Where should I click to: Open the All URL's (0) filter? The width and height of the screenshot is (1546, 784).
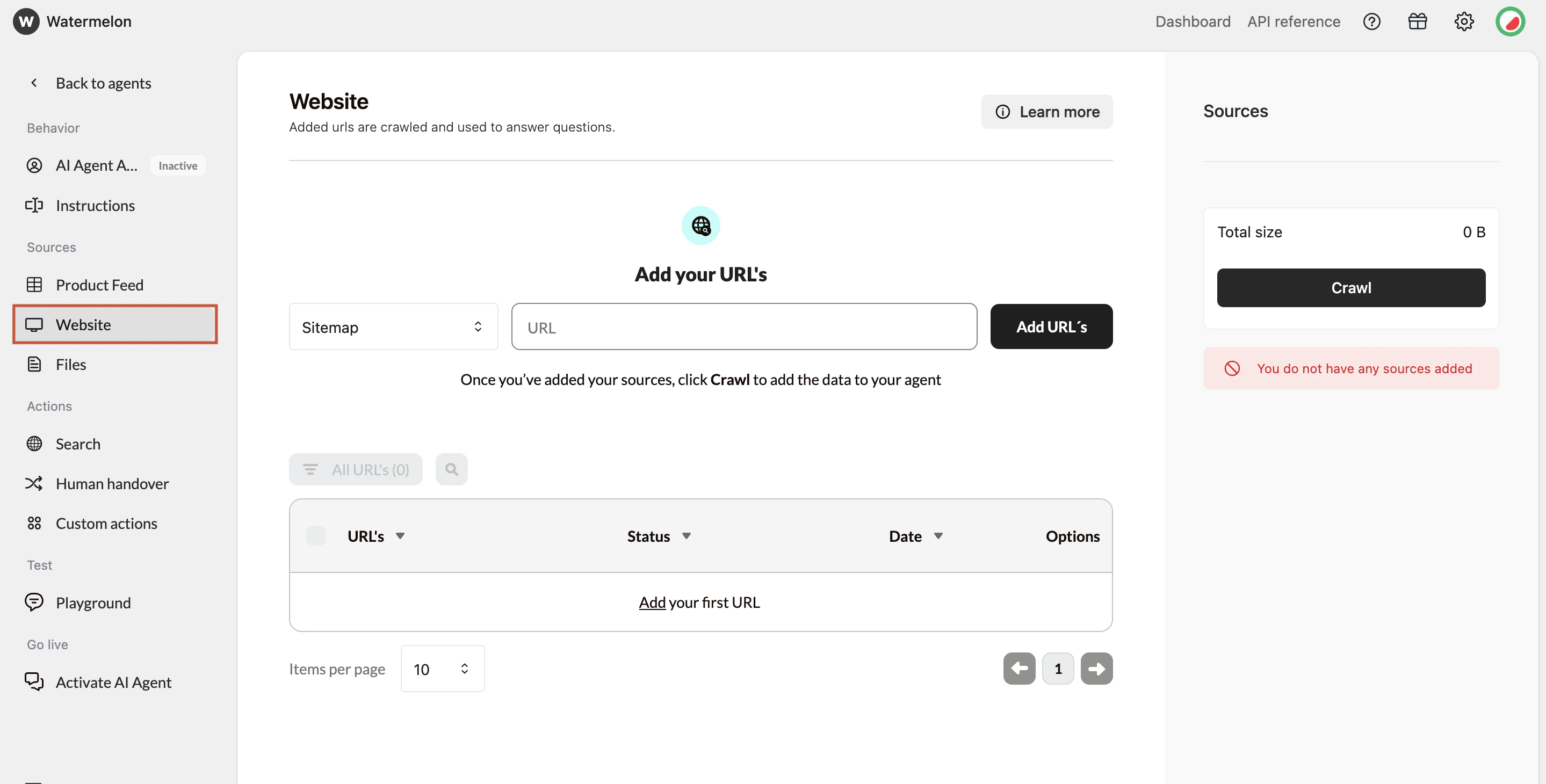[x=355, y=469]
